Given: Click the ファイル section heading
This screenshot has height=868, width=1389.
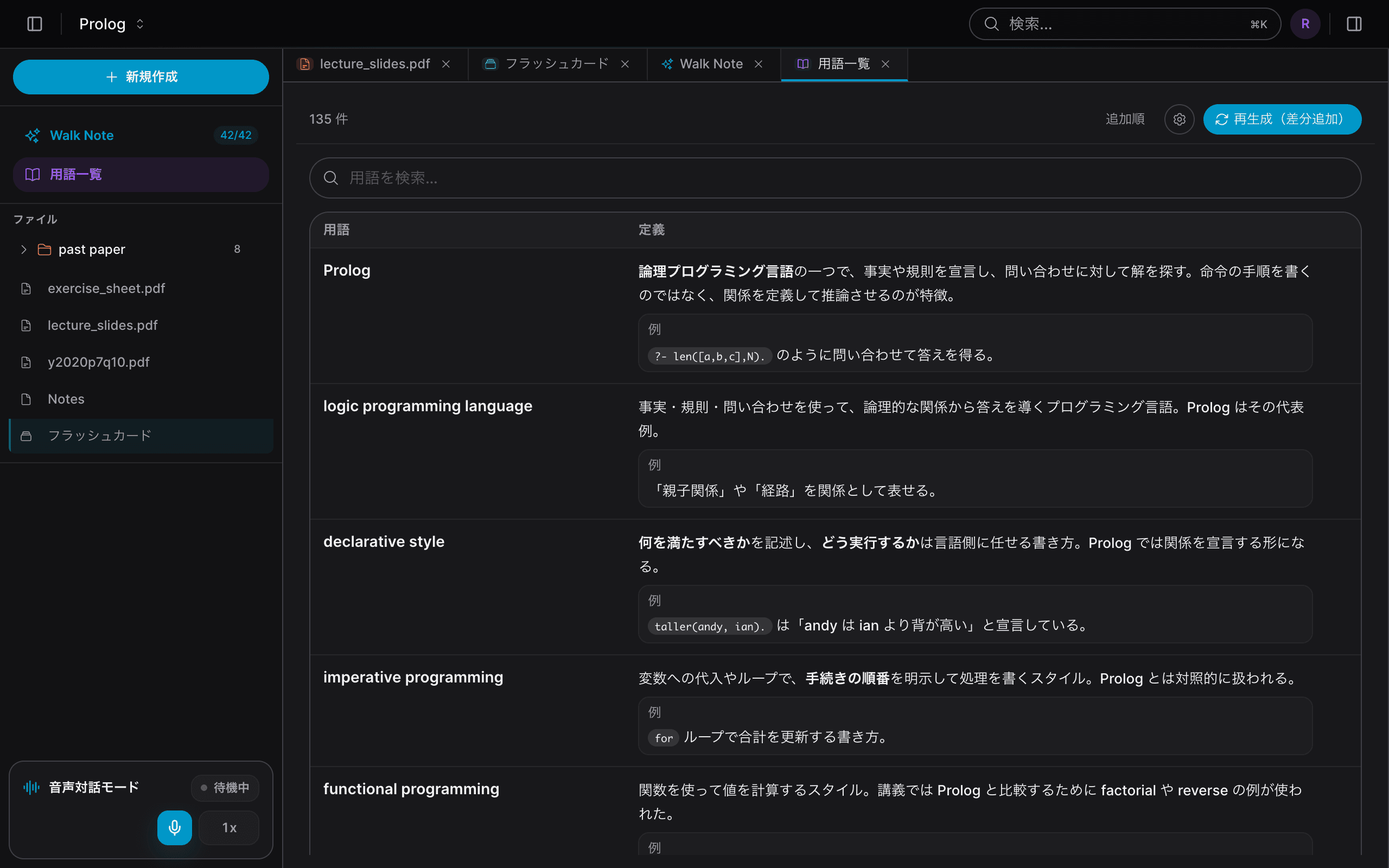Looking at the screenshot, I should (x=35, y=219).
